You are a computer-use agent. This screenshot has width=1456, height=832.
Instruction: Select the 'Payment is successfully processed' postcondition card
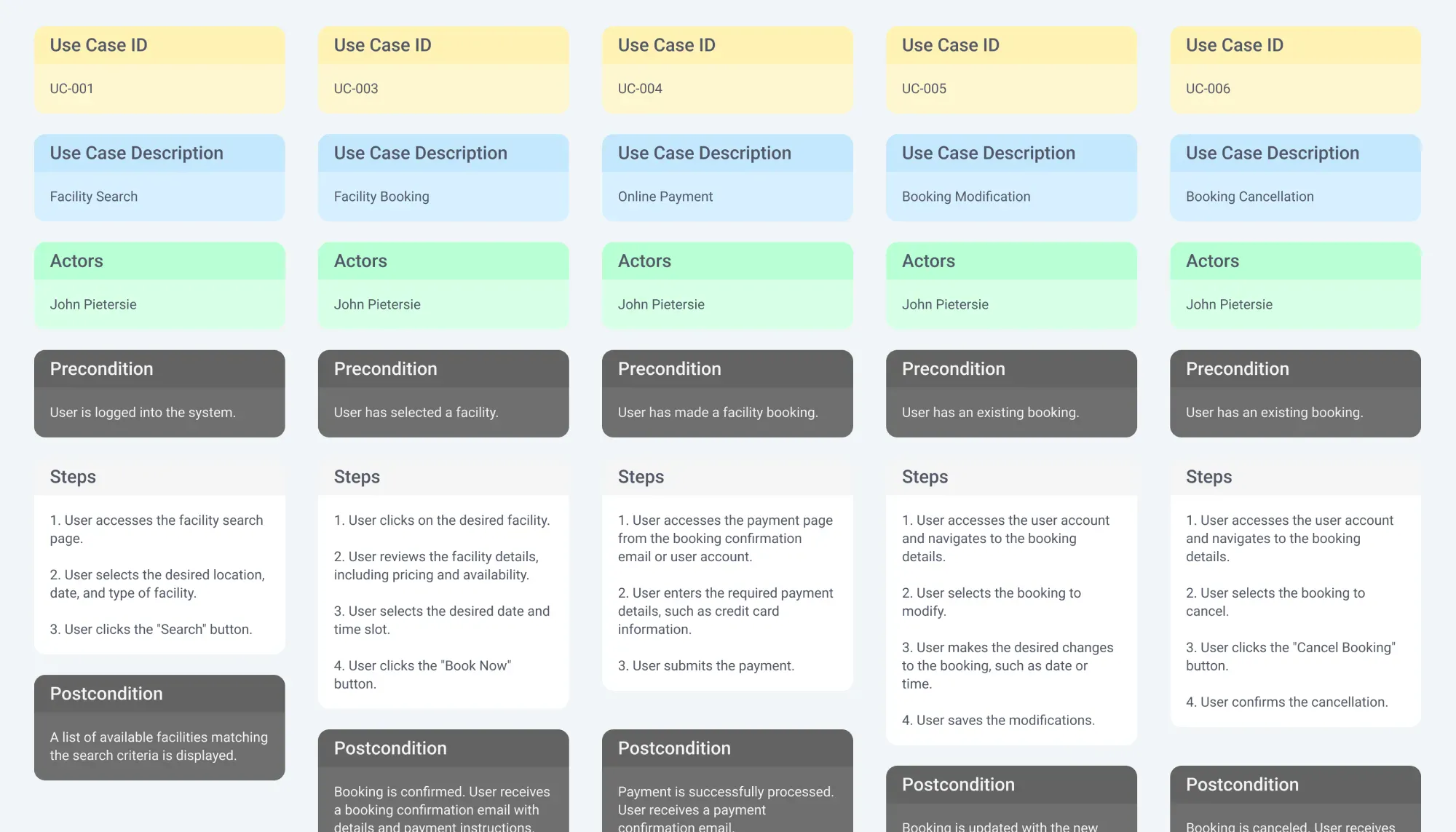click(x=727, y=783)
